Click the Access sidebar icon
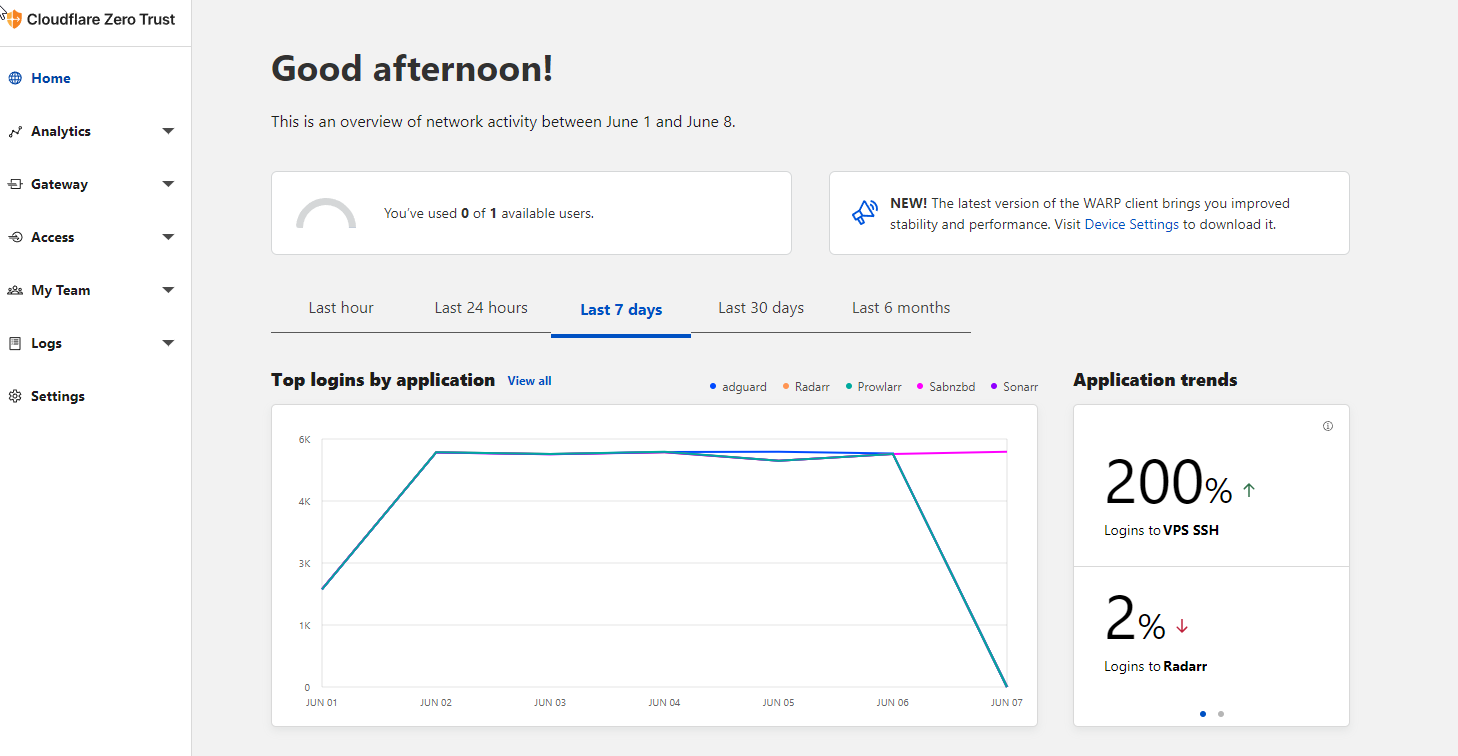Screen dimensions: 1458x756 click(15, 237)
